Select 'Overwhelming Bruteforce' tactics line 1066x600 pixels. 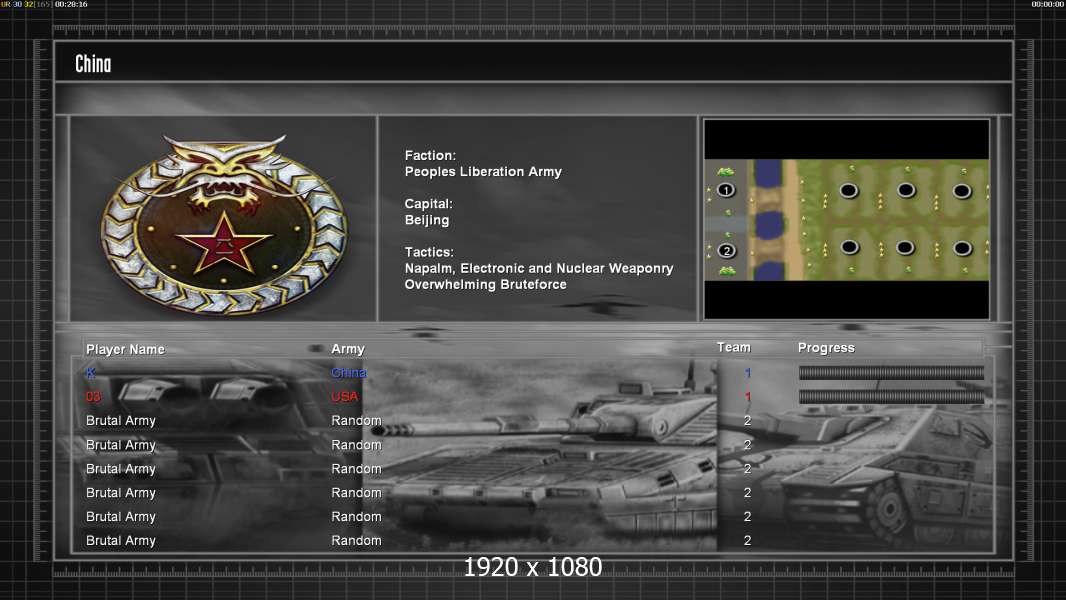485,285
